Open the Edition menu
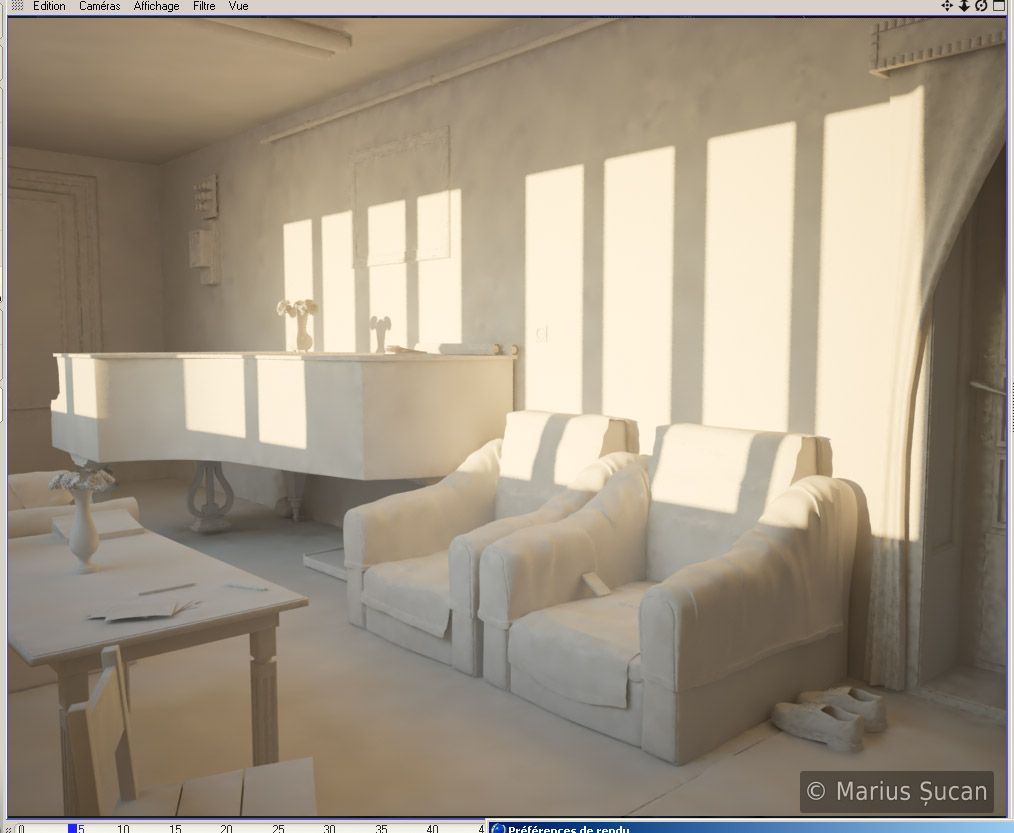The height and width of the screenshot is (833, 1014). coord(49,6)
